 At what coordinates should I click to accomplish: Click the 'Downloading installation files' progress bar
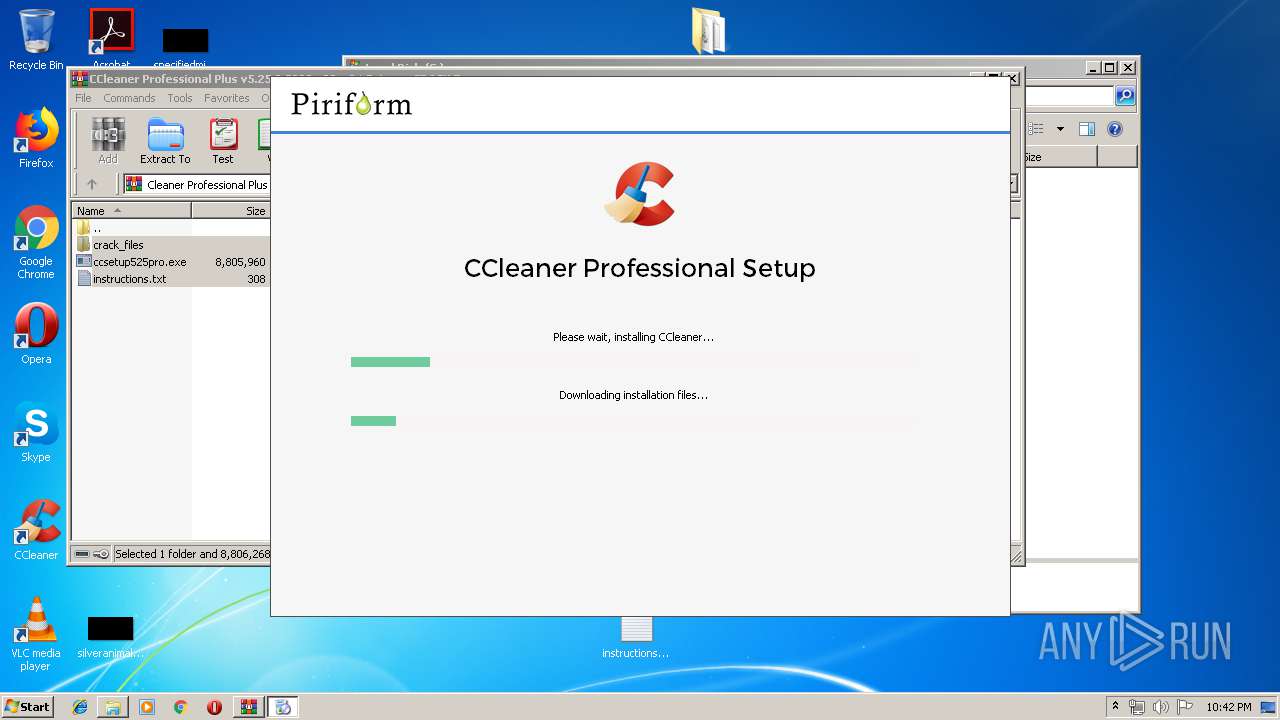pyautogui.click(x=635, y=421)
